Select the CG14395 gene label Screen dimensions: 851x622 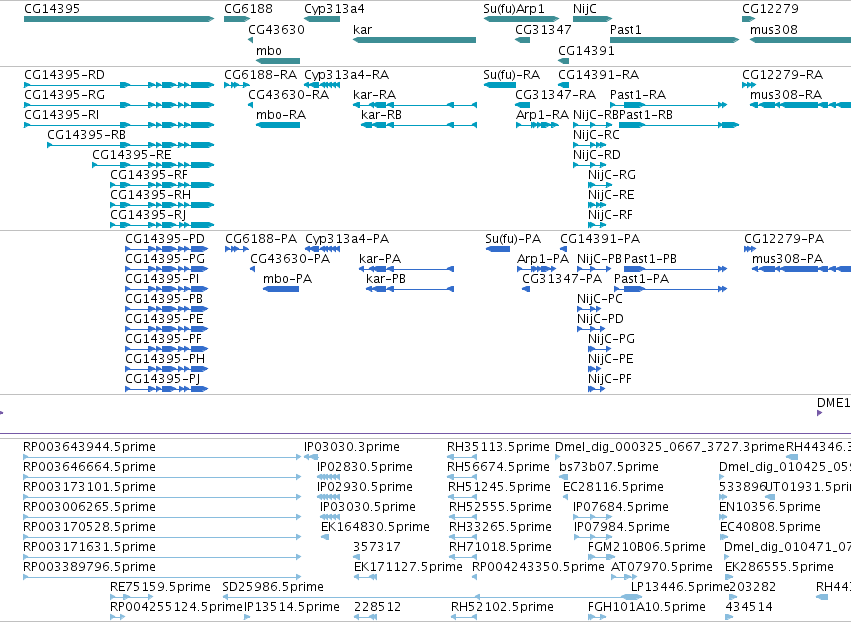pyautogui.click(x=52, y=9)
